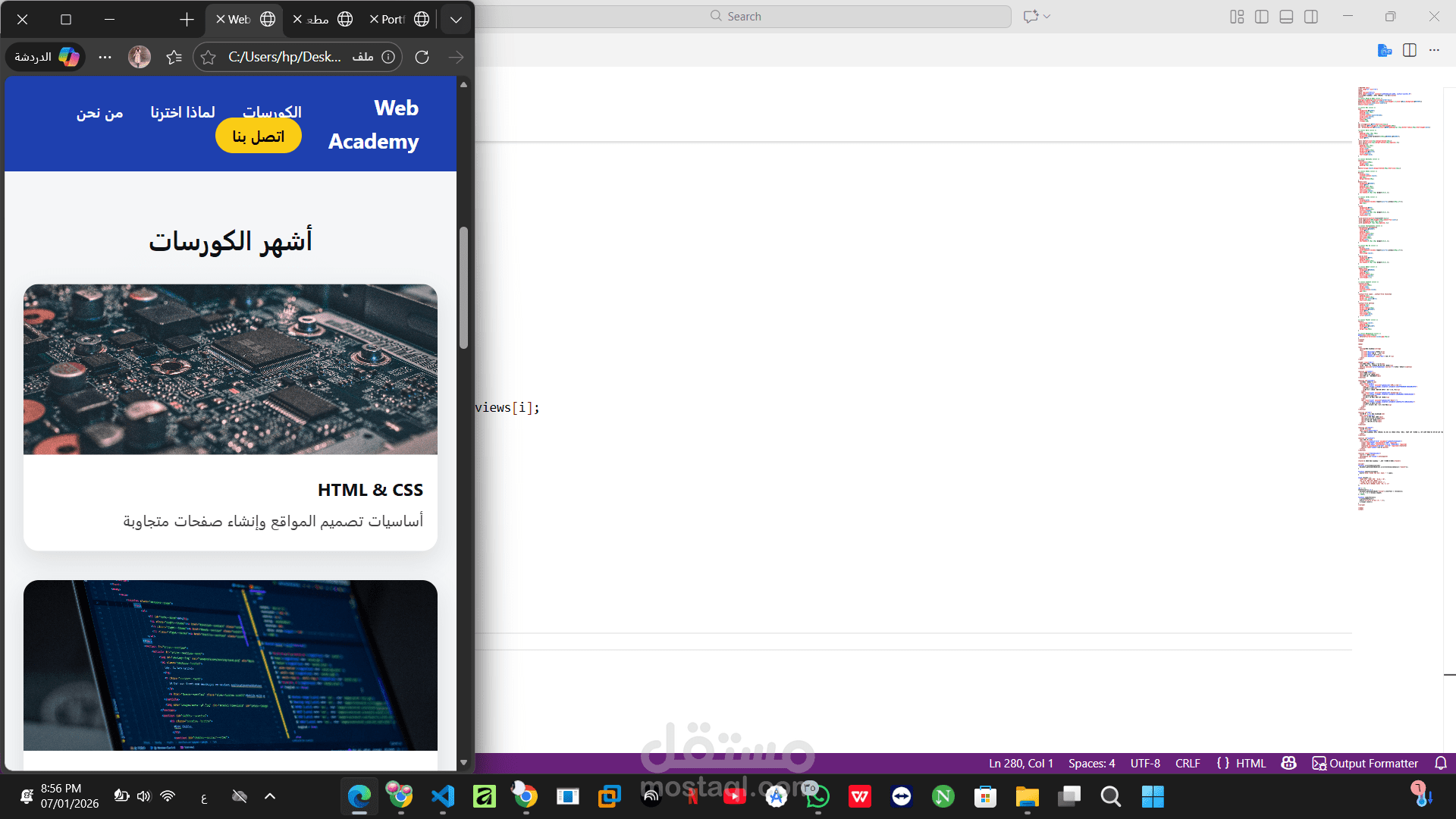Toggle the secondary side bar button
Viewport: 1456px width, 819px height.
1311,17
